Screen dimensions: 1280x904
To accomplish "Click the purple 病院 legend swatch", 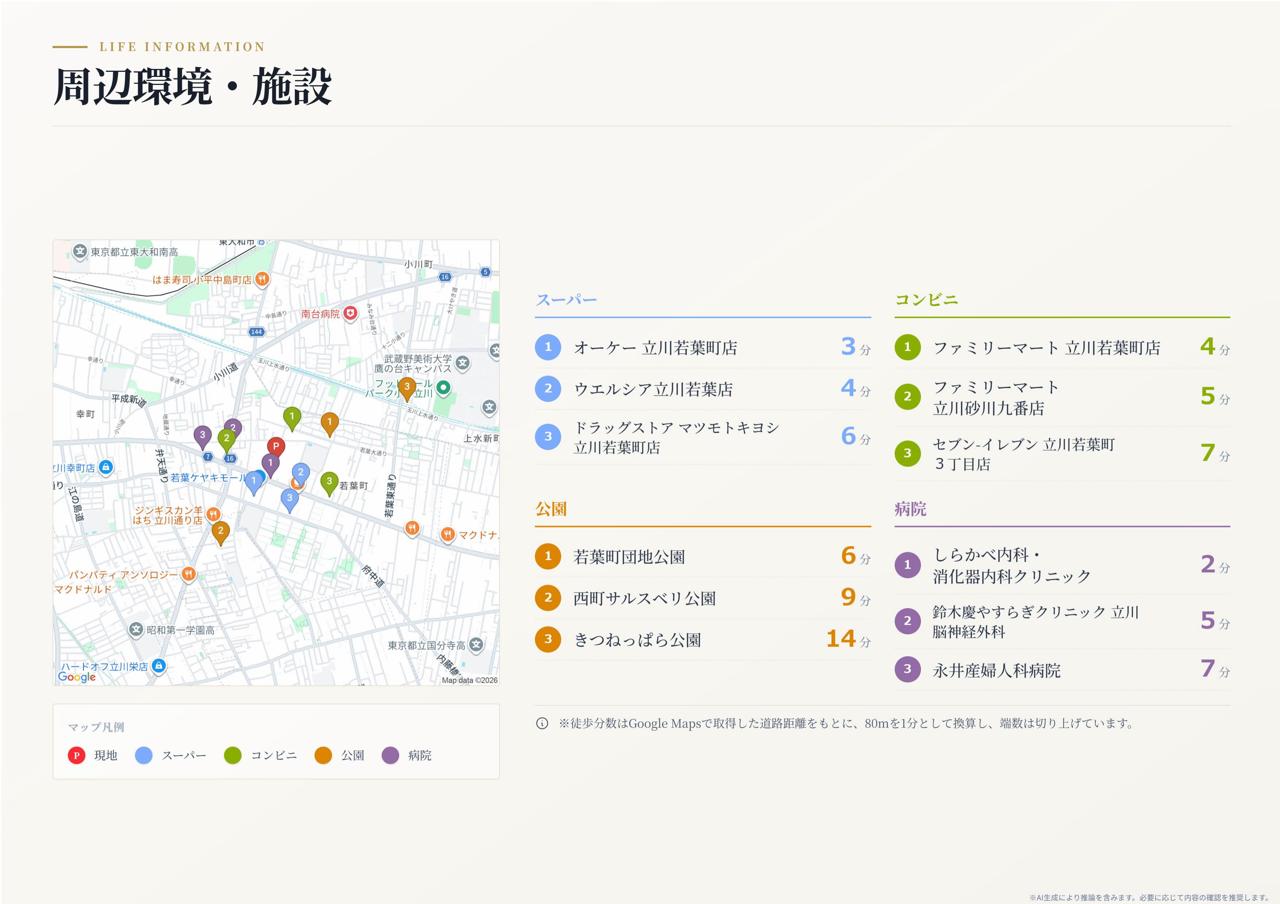I will 391,755.
